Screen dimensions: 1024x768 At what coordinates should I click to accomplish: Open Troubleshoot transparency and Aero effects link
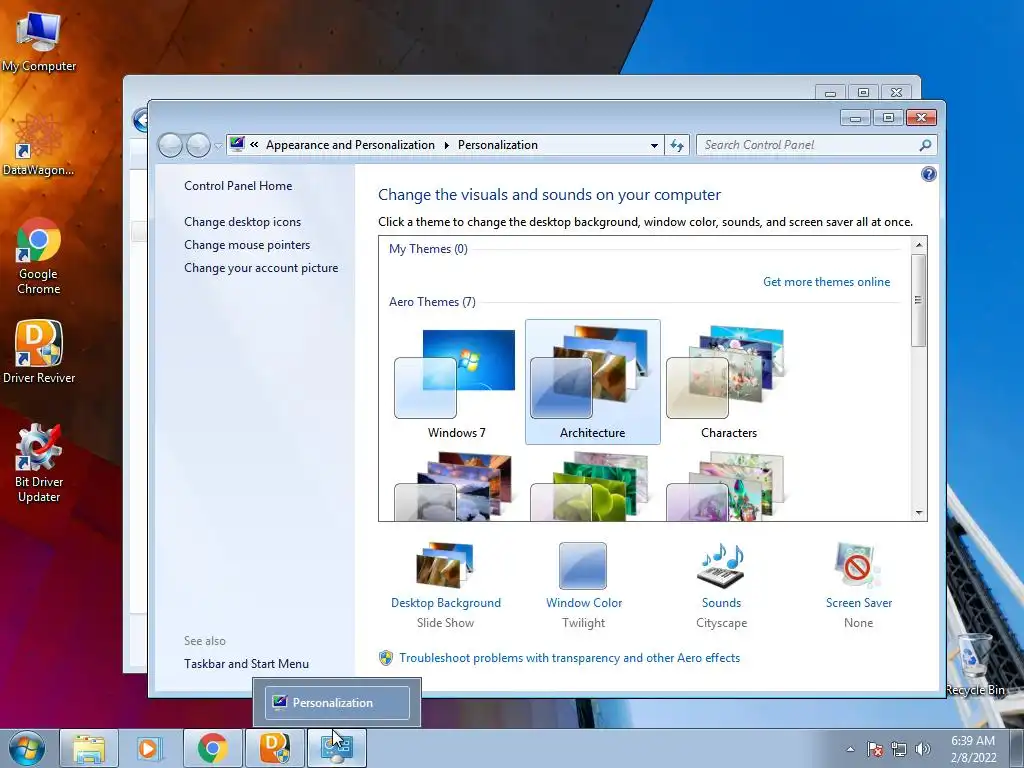(569, 658)
